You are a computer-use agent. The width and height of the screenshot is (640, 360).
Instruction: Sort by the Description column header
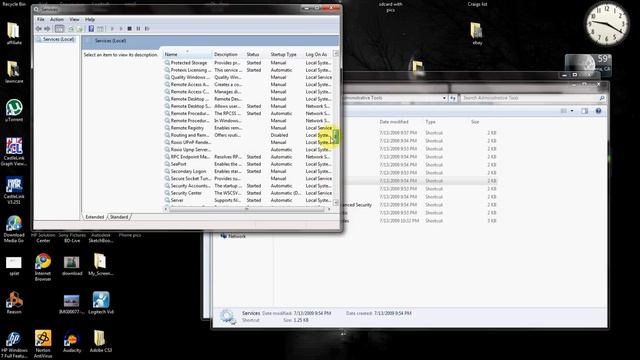click(228, 54)
